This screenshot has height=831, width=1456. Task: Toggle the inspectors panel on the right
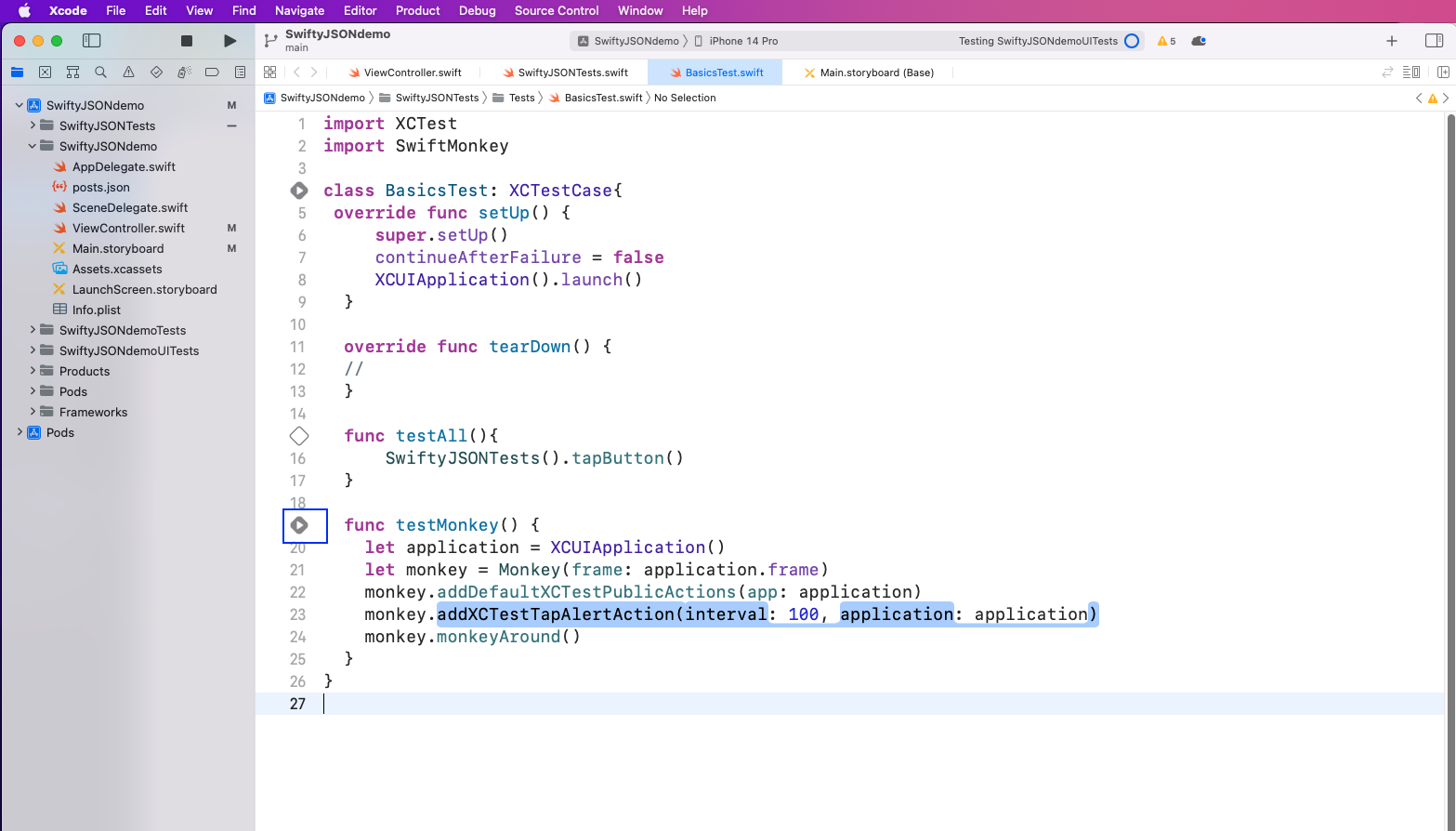click(x=1434, y=41)
